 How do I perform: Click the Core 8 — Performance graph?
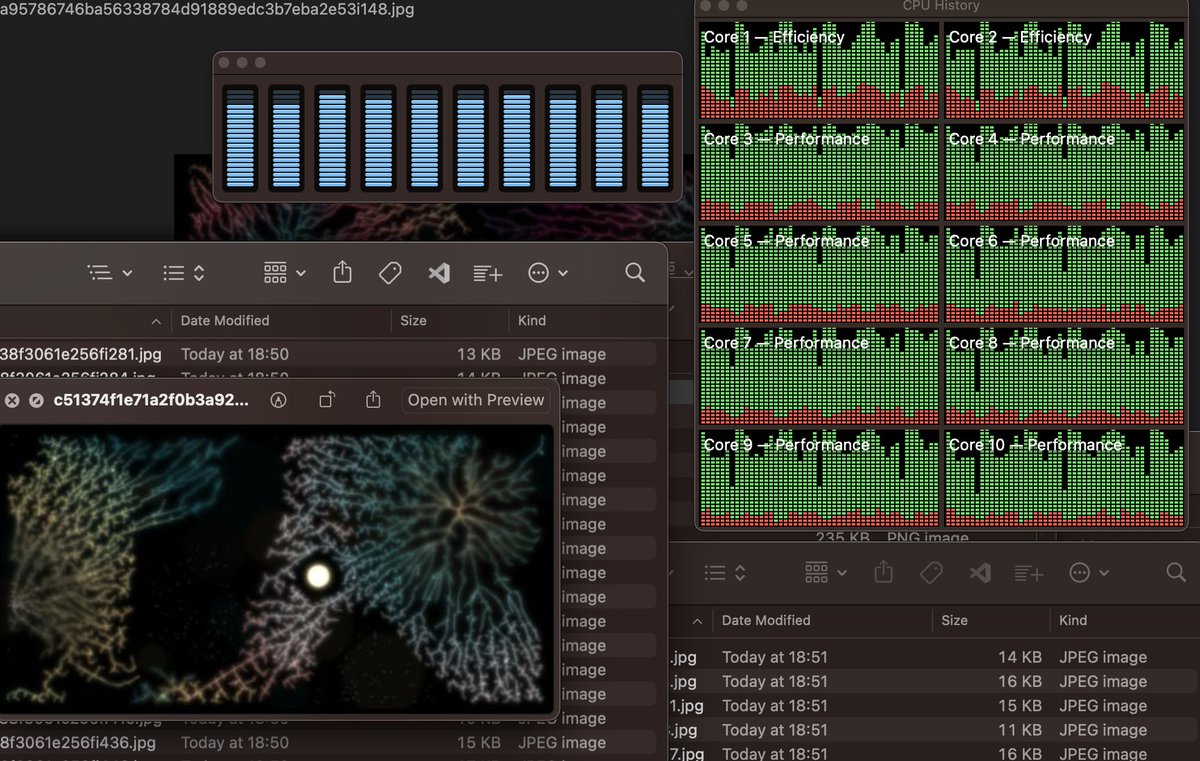coord(1065,376)
